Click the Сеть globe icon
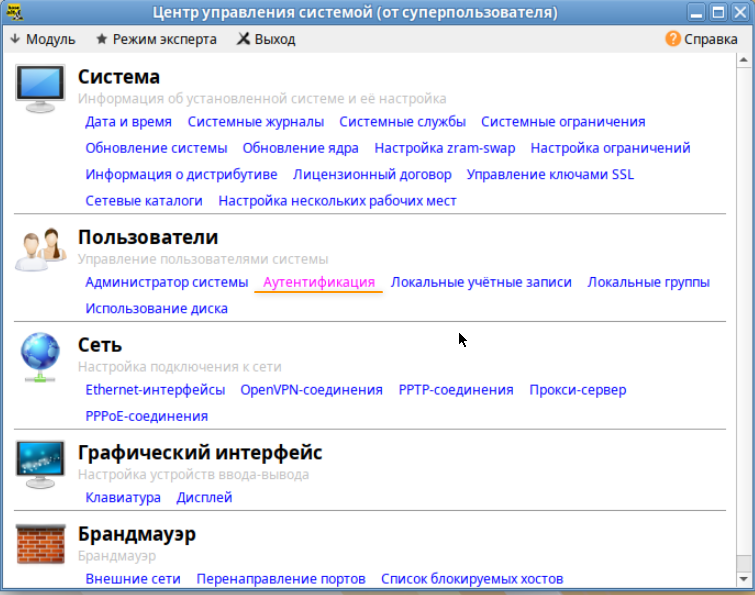Viewport: 755px width, 595px height. click(40, 357)
